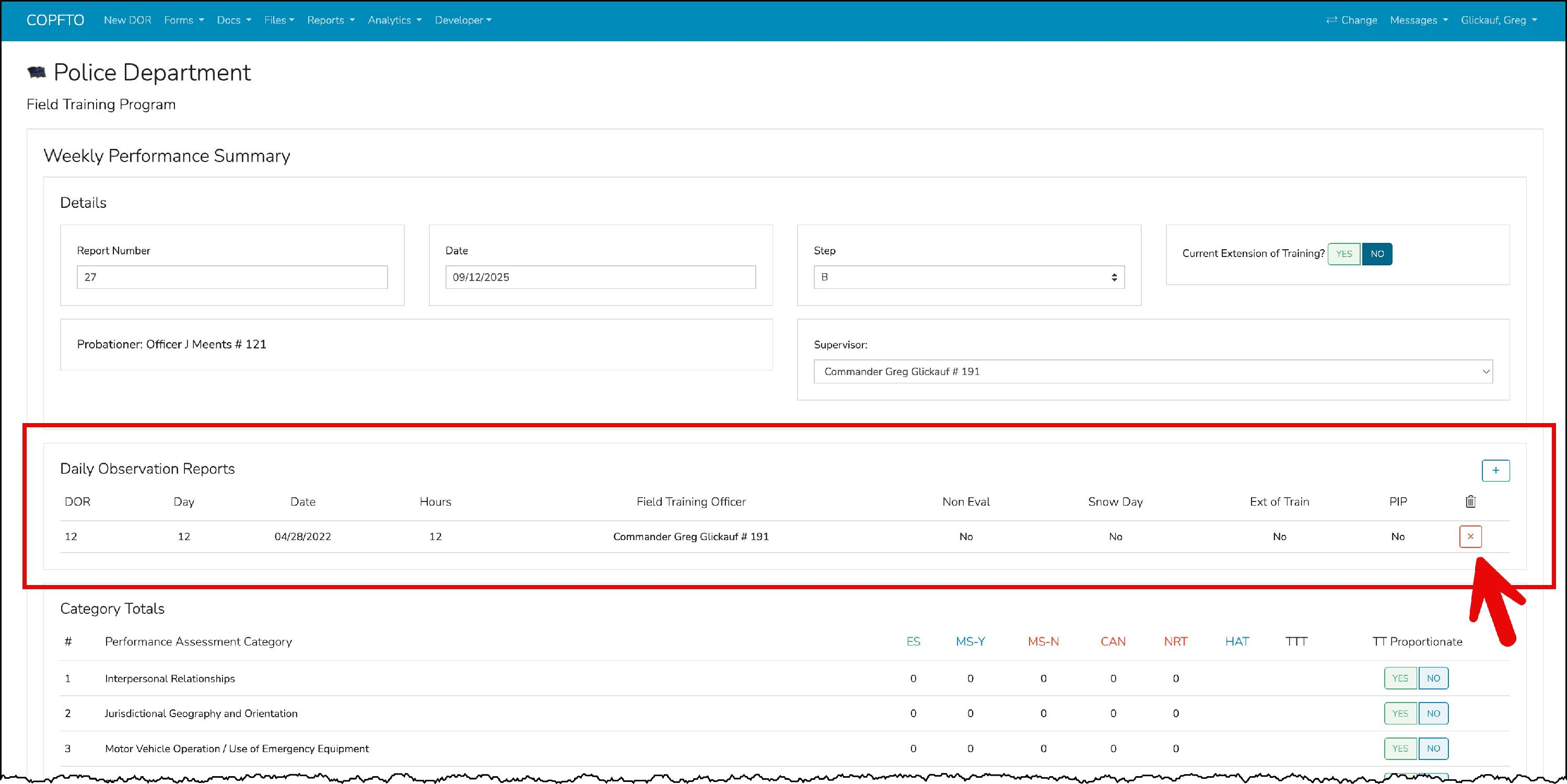This screenshot has width=1567, height=784.
Task: Click the red X to remove DOR 12
Action: point(1470,536)
